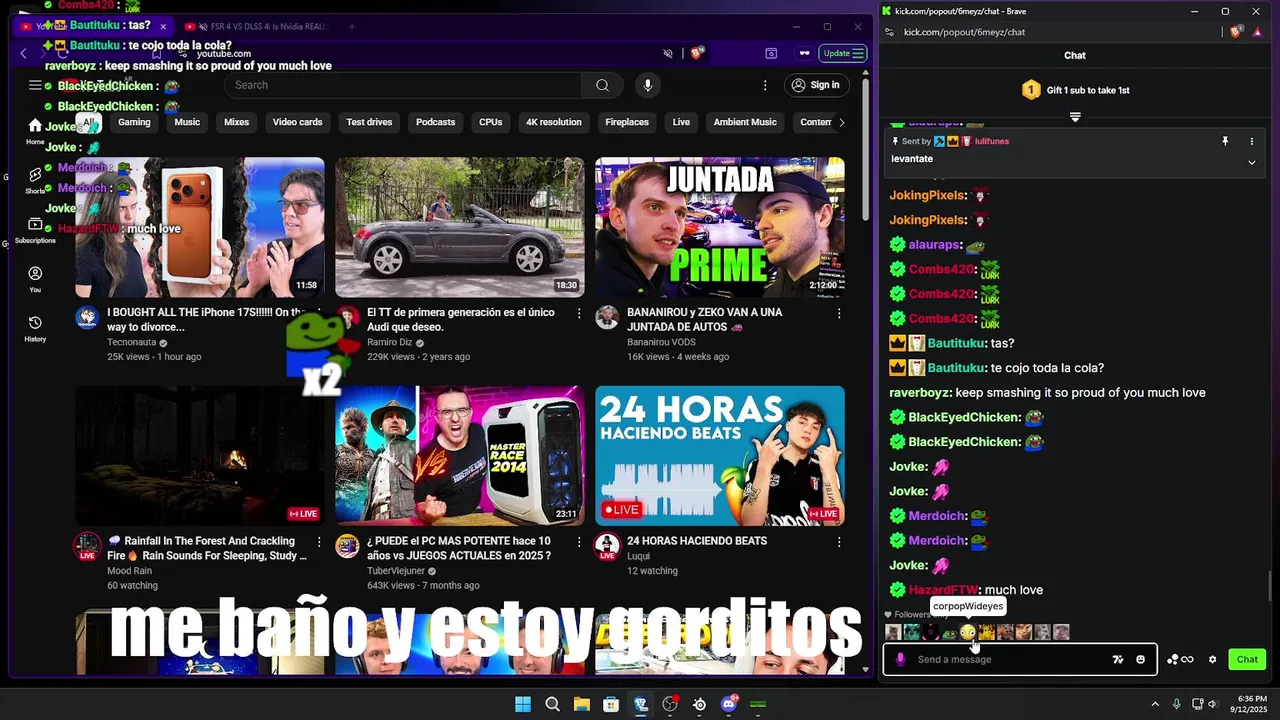
Task: Open Discord from the taskbar
Action: (729, 704)
